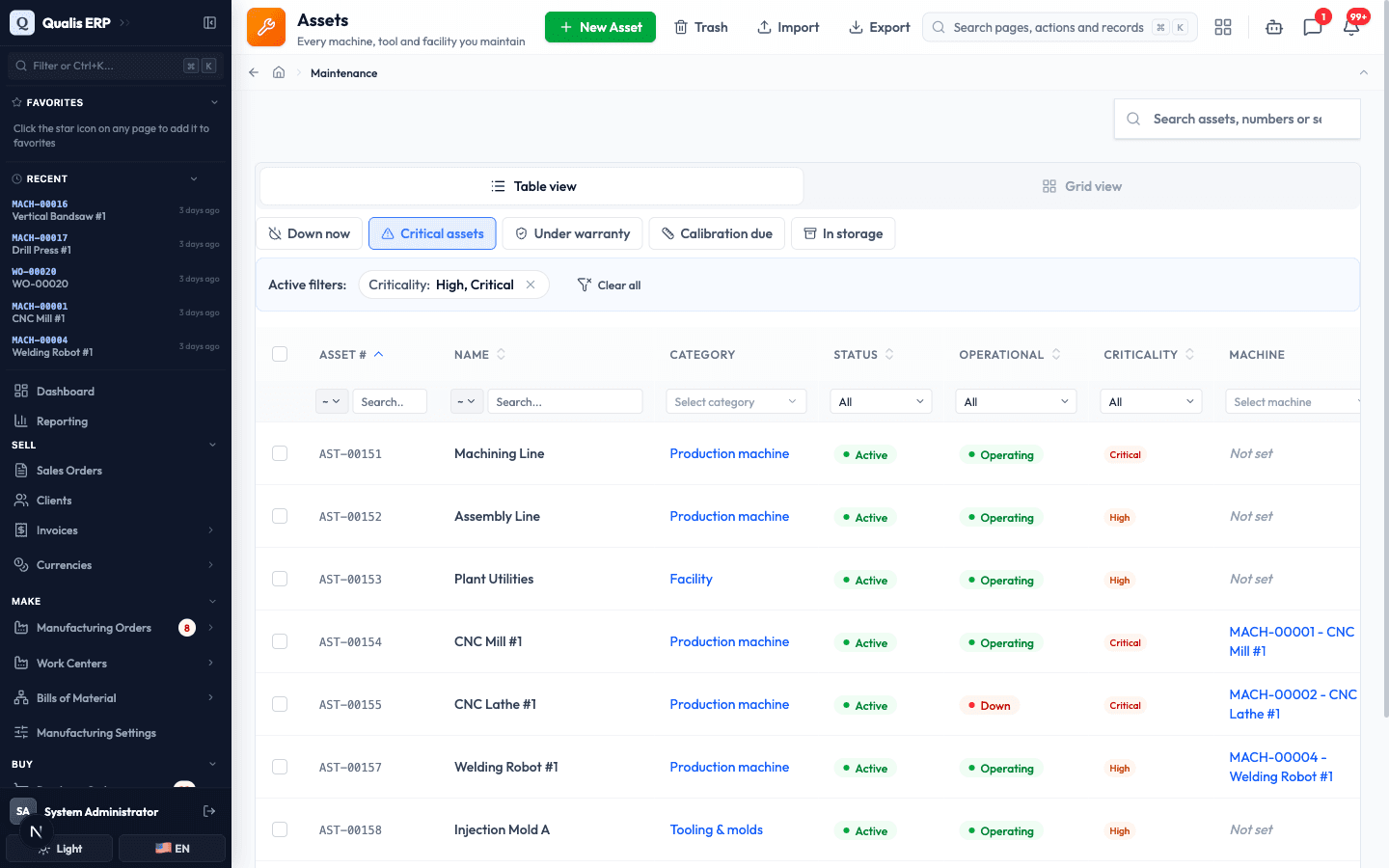Check the select-all header checkbox
Image resolution: width=1389 pixels, height=868 pixels.
[280, 354]
